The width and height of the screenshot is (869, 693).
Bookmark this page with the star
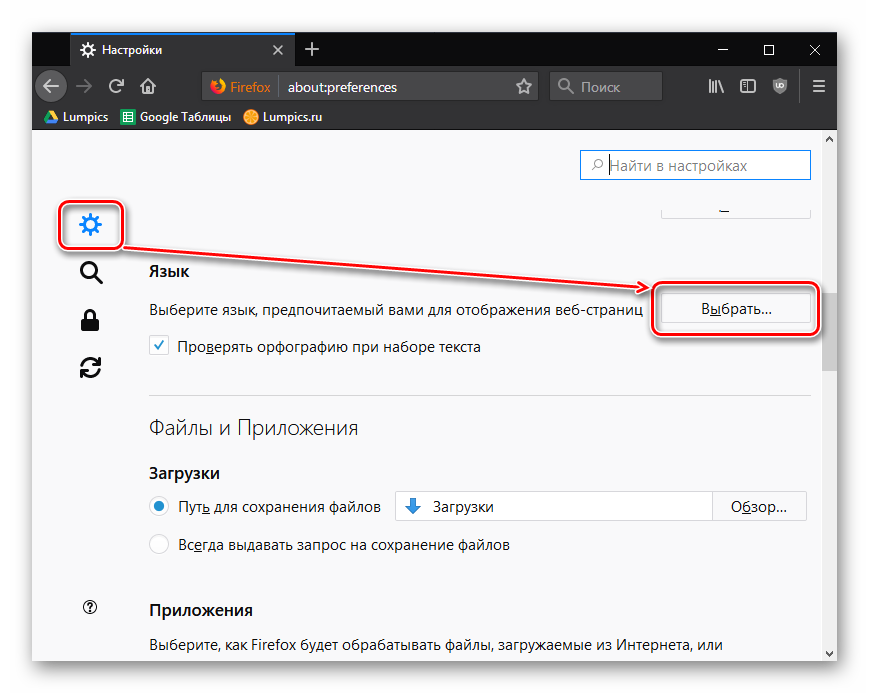click(x=523, y=87)
